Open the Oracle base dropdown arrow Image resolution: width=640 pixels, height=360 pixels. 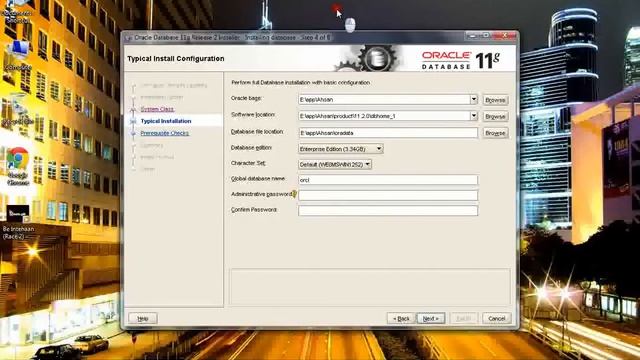[x=473, y=99]
